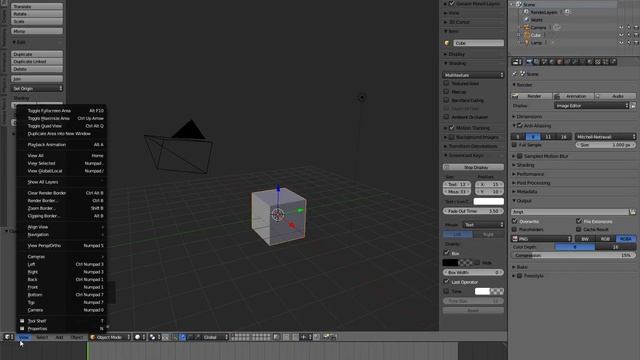
Task: Click the viewport shading sphere icon
Action: click(138, 337)
